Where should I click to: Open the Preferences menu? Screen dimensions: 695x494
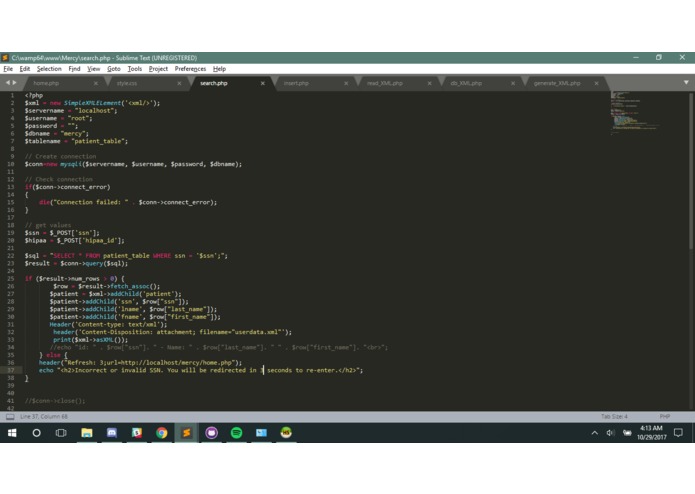pos(190,69)
